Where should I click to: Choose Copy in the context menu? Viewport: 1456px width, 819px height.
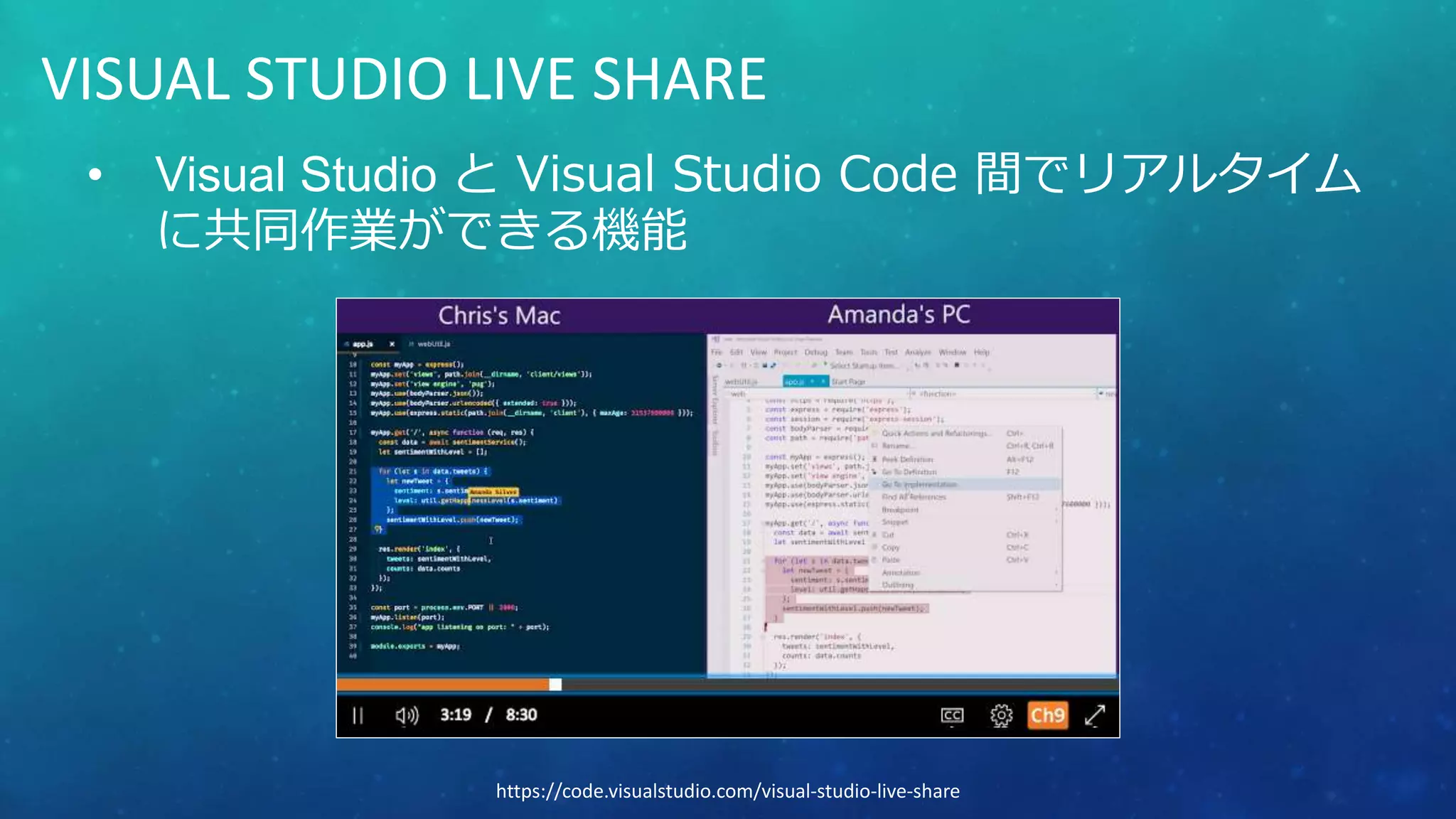point(965,547)
